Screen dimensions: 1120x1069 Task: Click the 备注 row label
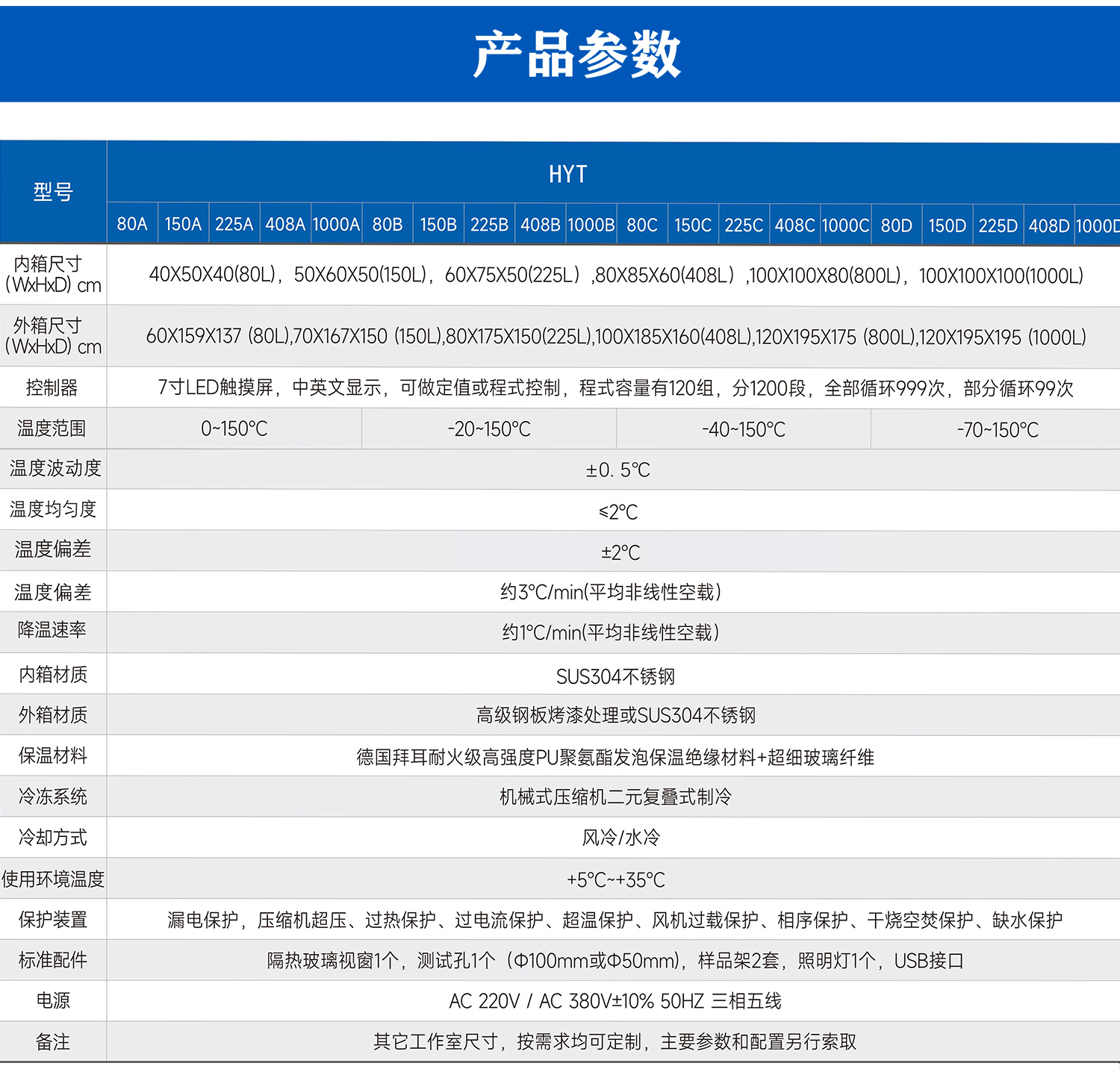[x=53, y=1042]
